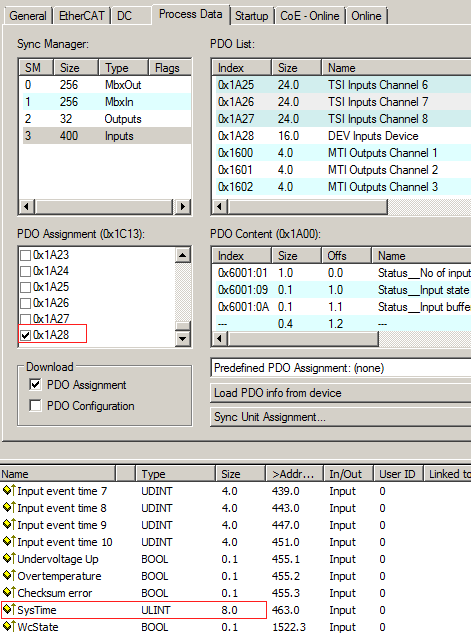Sort variable list by Name column header
Viewport: 471px width, 634px height.
[57, 473]
